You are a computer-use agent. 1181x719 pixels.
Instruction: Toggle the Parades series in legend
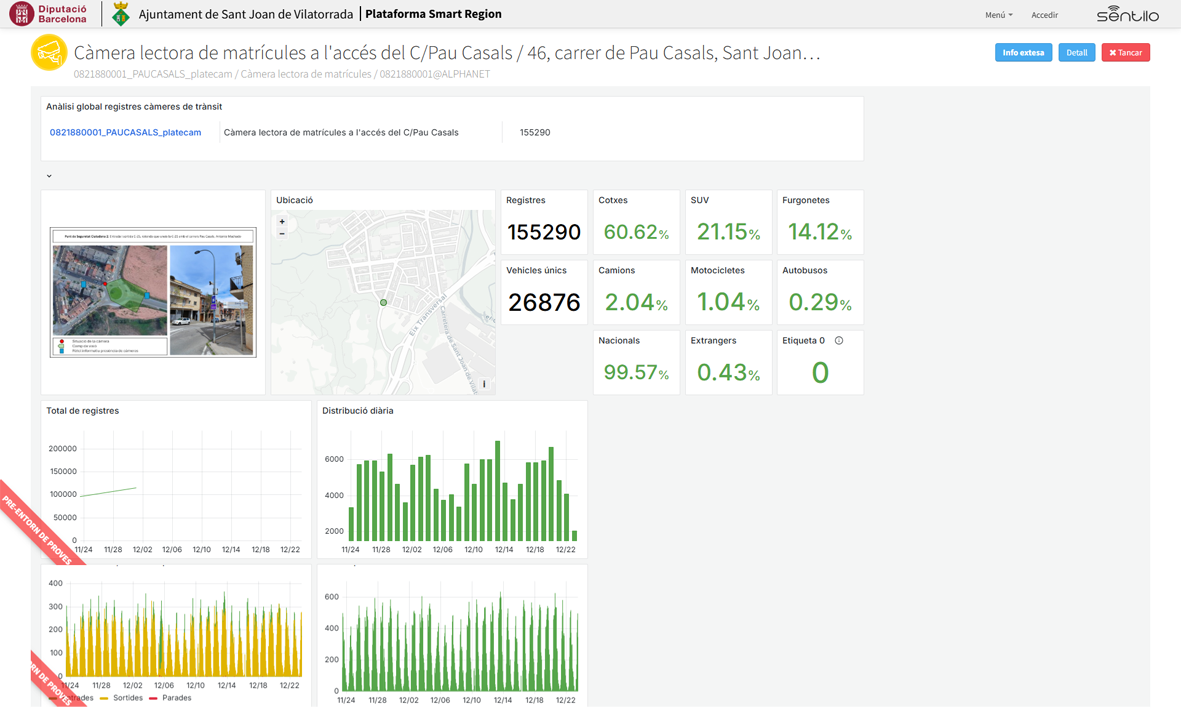tap(170, 698)
